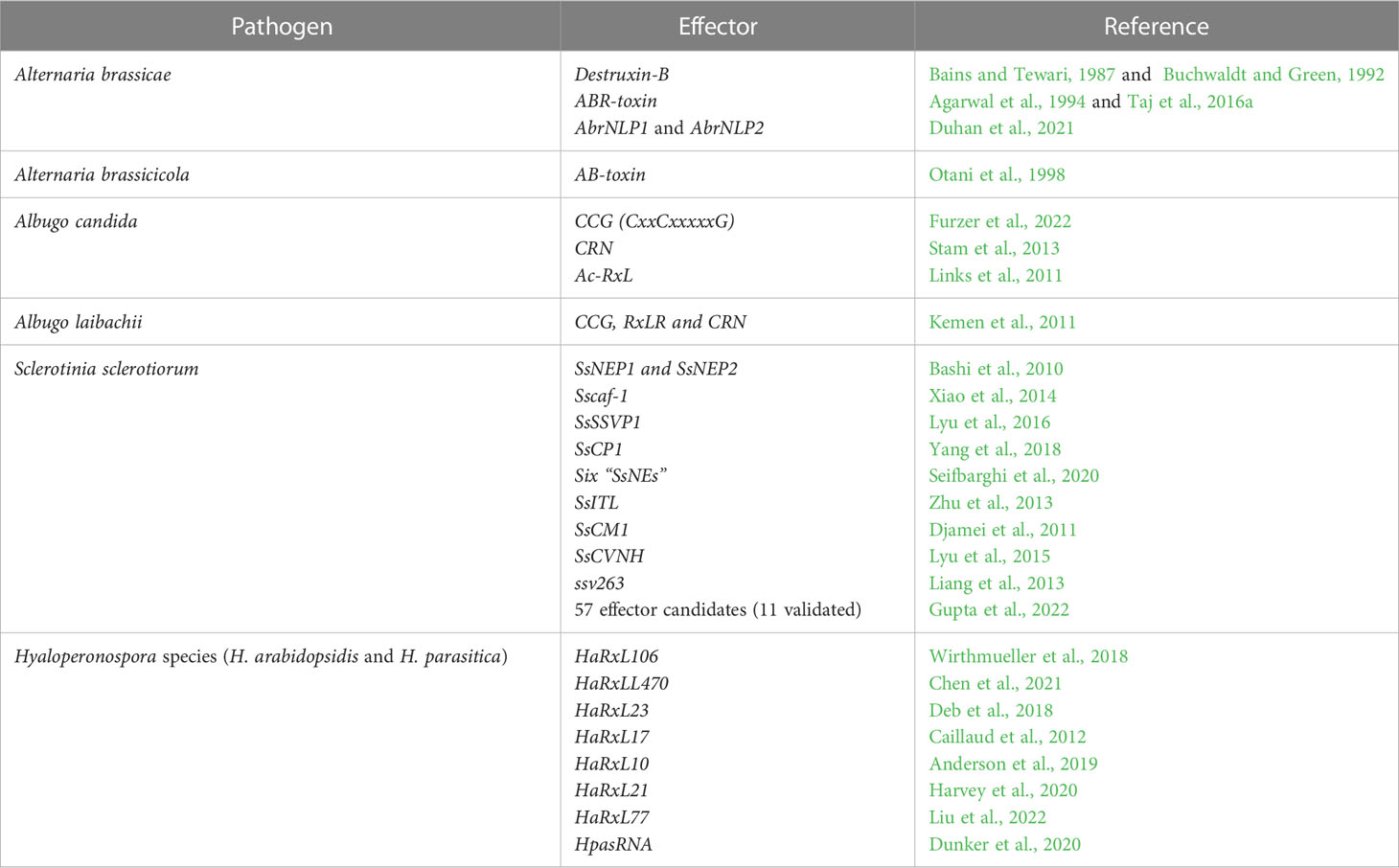Click the Duhan et al., 2021 citation
Viewport: 1399px width, 868px height.
[x=1001, y=128]
